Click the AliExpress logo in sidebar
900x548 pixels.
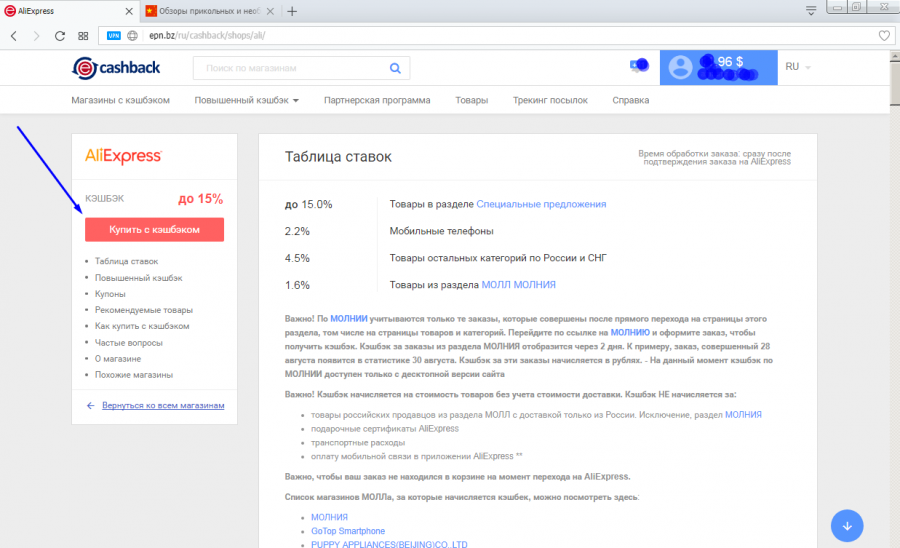coord(123,156)
